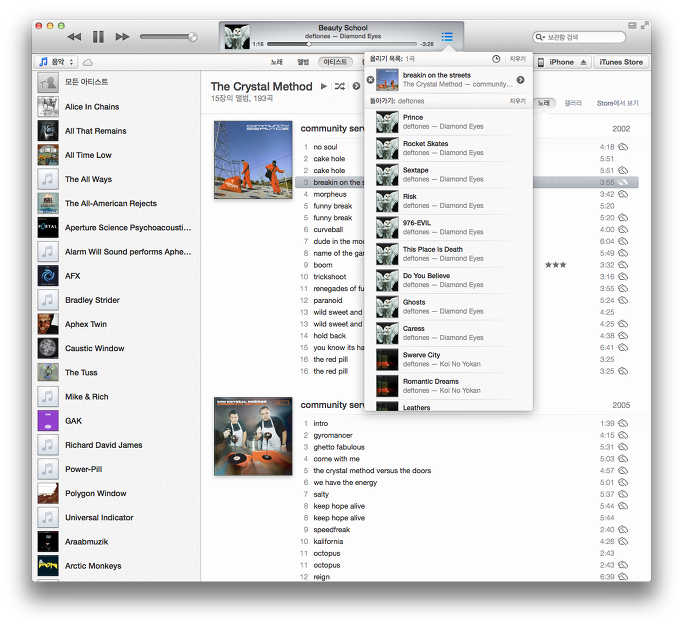683x626 pixels.
Task: Click the rewind / previous track button
Action: (x=74, y=37)
